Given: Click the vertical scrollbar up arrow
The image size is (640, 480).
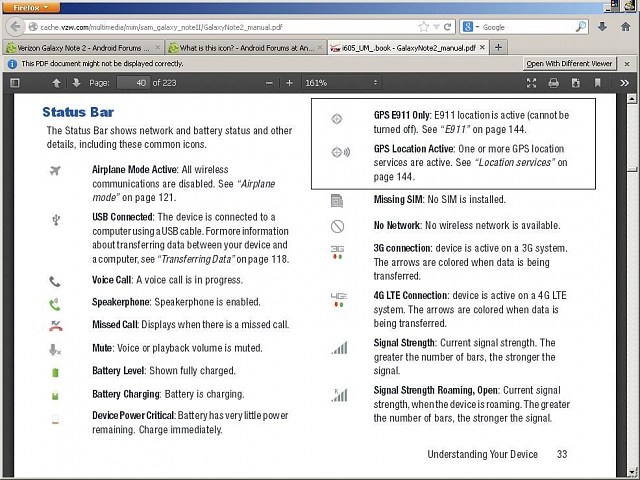Looking at the screenshot, I should (631, 98).
